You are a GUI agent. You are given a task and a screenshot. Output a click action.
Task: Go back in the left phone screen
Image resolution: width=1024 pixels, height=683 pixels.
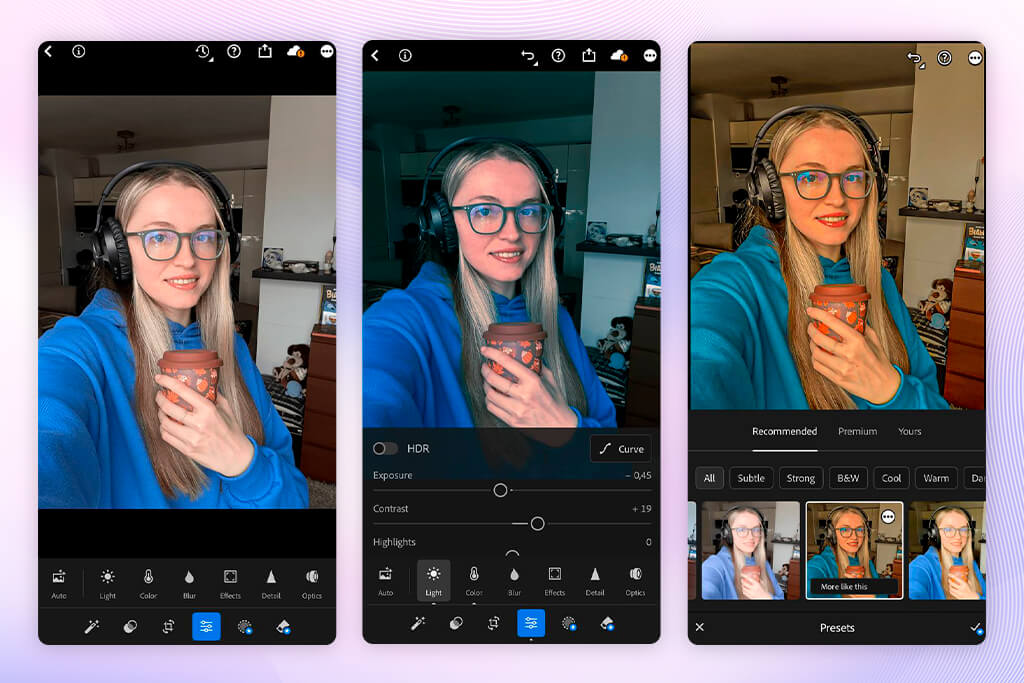click(x=48, y=51)
